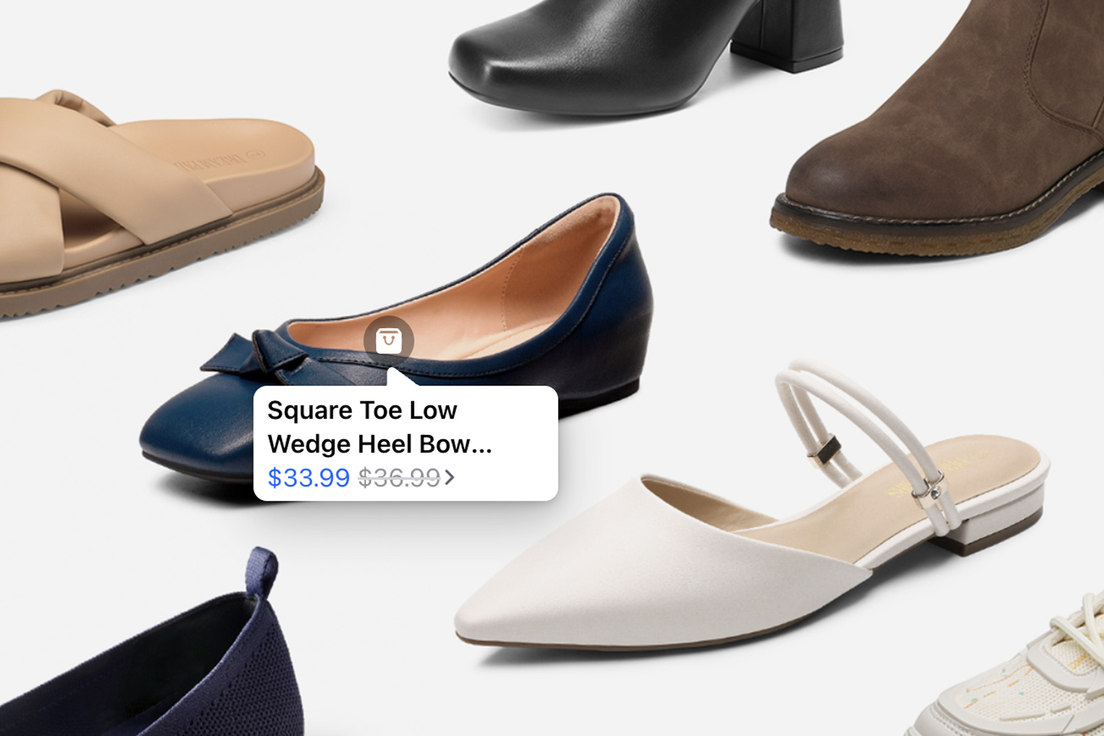Click the crossed-out $36.99 original price
This screenshot has height=736, width=1104.
399,478
